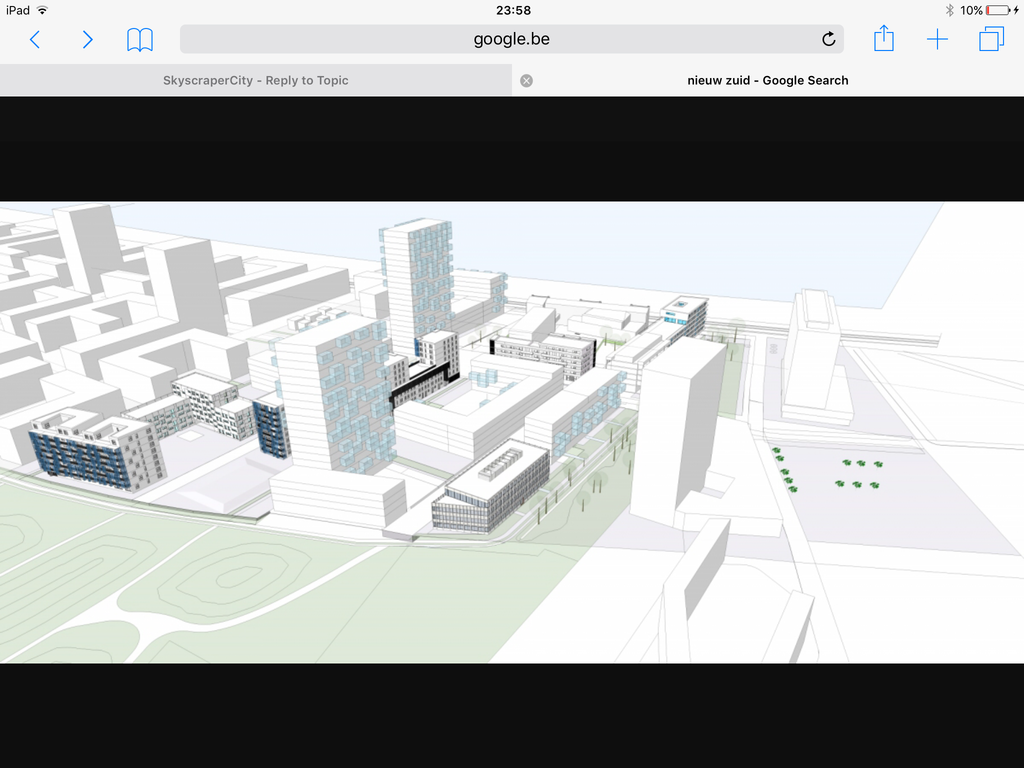Viewport: 1024px width, 768px height.
Task: Tap the Wi-Fi status icon
Action: point(42,10)
